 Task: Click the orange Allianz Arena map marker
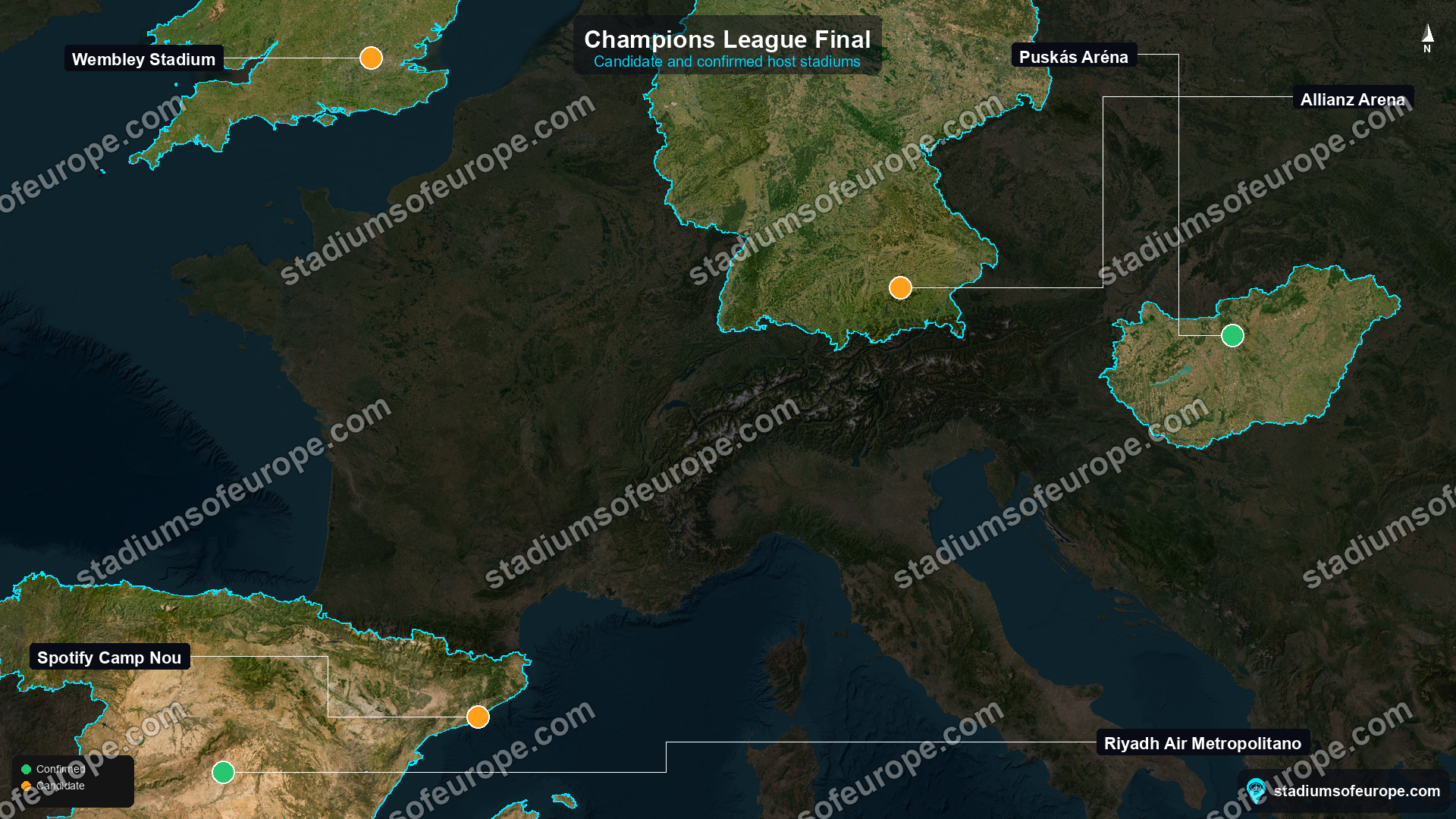click(x=900, y=287)
